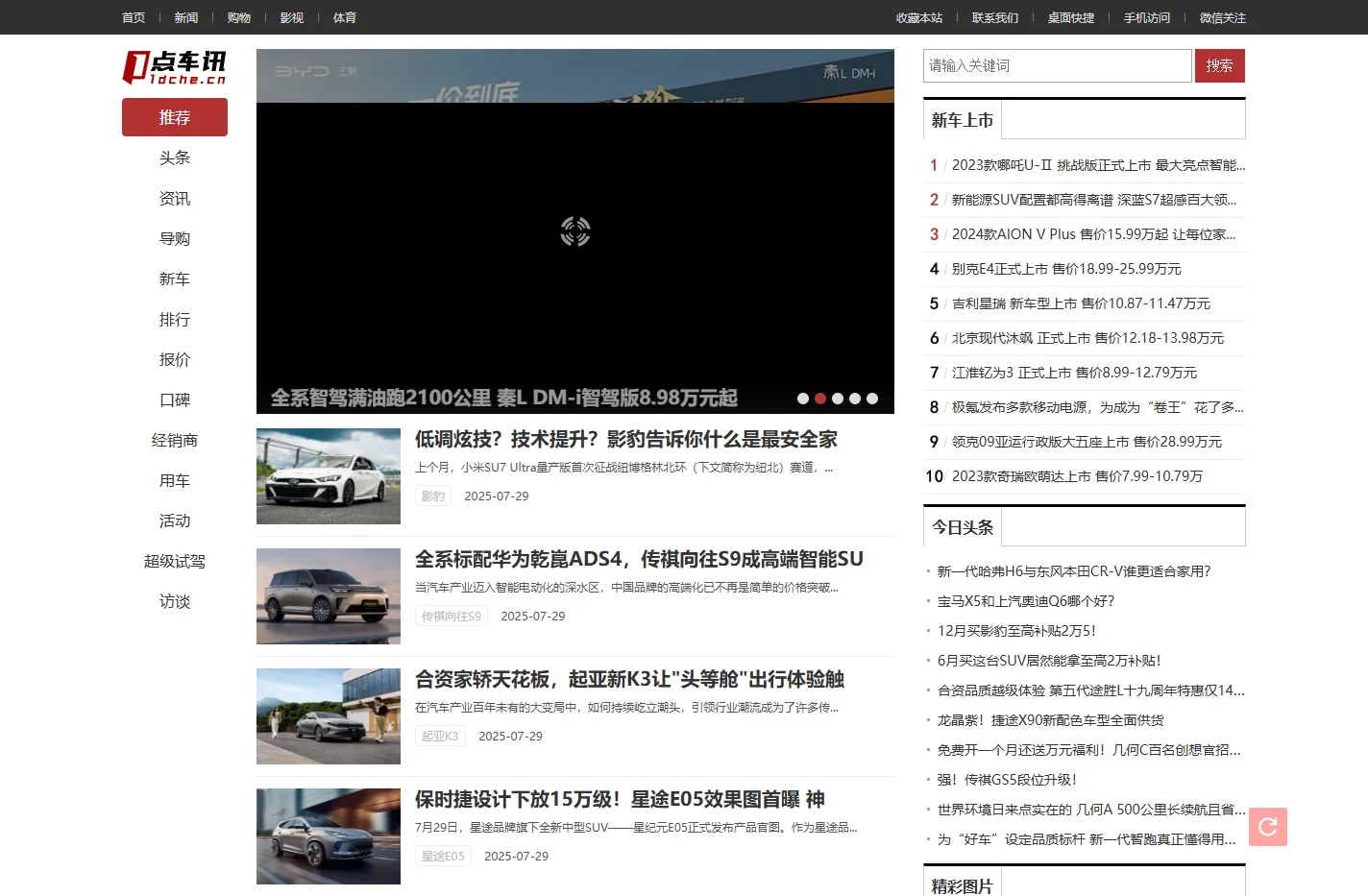Click the loading spinner in the banner
The height and width of the screenshot is (896, 1368).
coord(575,231)
